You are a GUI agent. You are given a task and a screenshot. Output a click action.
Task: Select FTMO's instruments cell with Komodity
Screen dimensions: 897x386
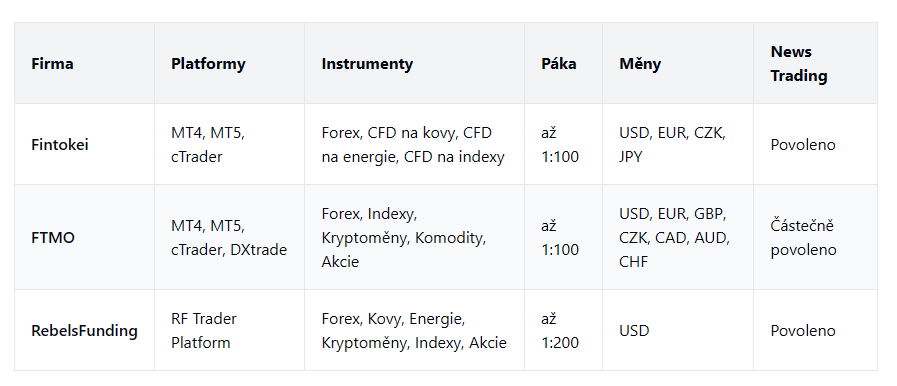tap(414, 237)
